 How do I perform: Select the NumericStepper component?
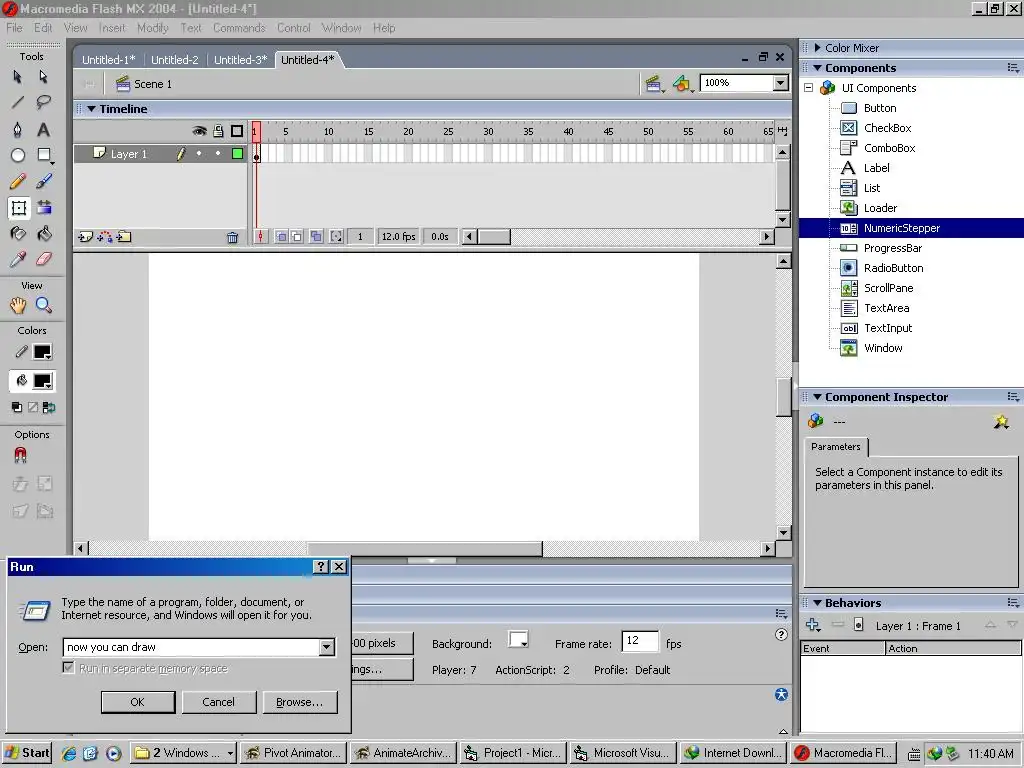pos(911,228)
